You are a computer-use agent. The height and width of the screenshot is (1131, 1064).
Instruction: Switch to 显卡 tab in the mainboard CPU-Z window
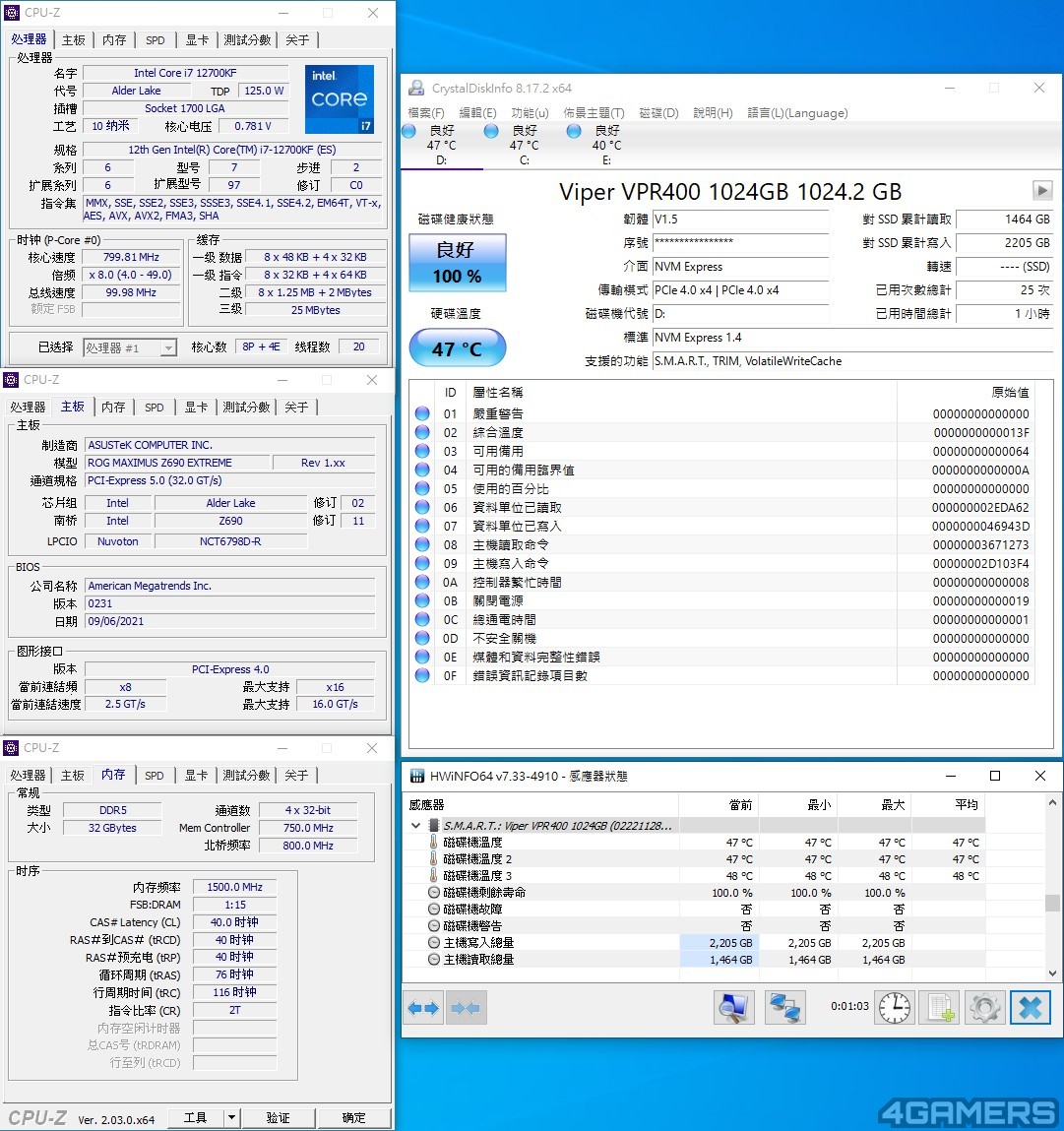(196, 408)
